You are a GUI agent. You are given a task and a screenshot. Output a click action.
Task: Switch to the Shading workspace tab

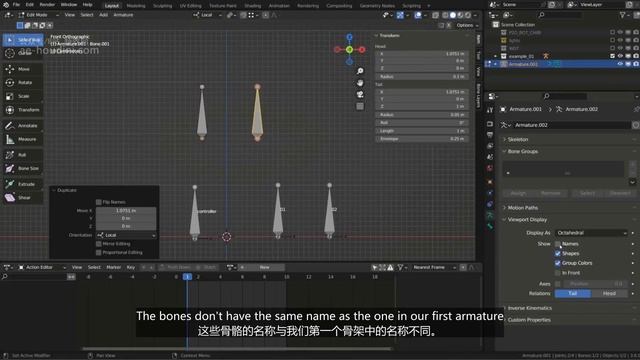pyautogui.click(x=253, y=6)
